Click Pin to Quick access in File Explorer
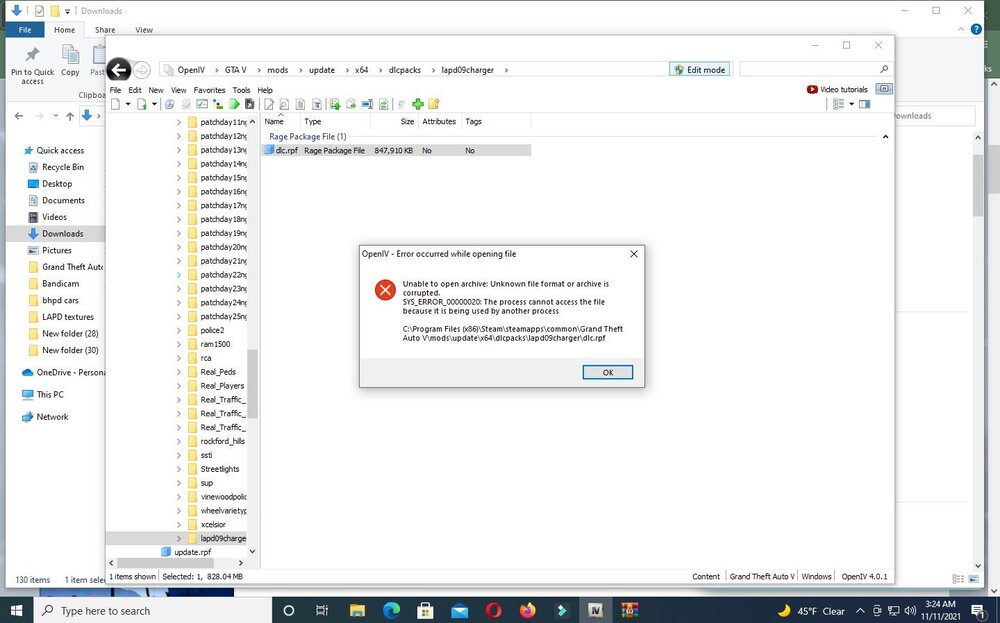This screenshot has height=623, width=1000. click(33, 65)
